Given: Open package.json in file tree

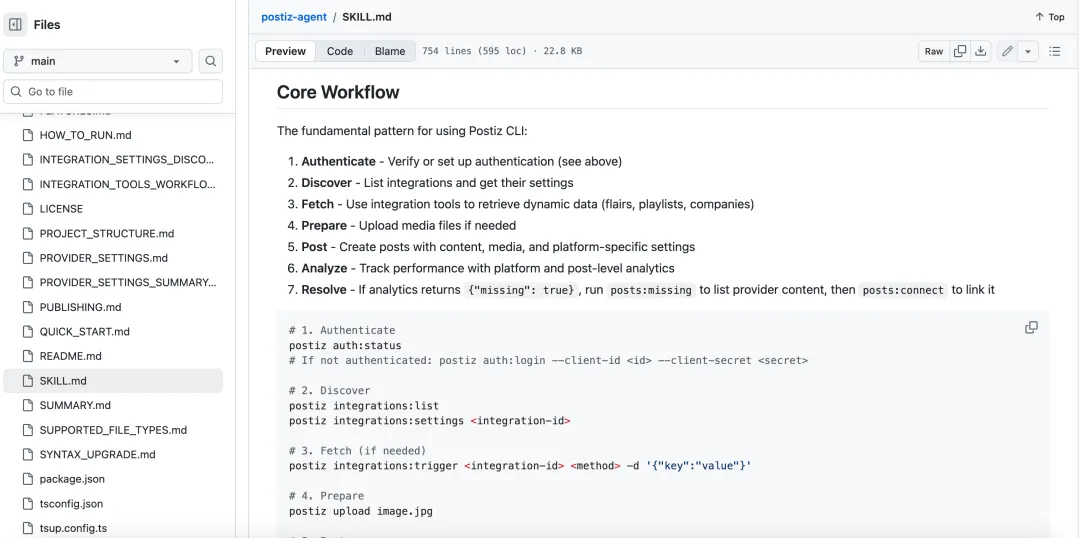Looking at the screenshot, I should point(72,479).
